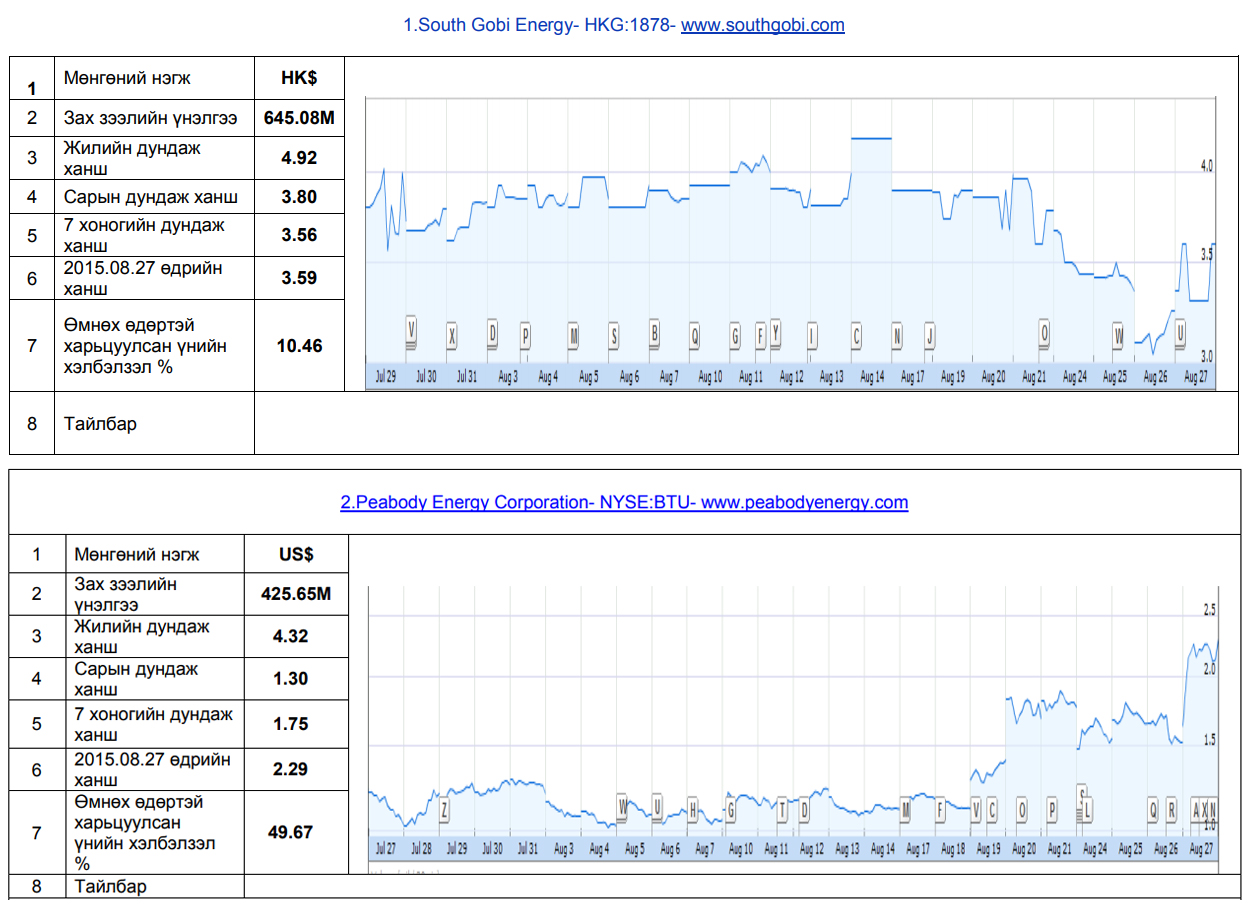Click the HK$ currency cell

click(x=299, y=77)
